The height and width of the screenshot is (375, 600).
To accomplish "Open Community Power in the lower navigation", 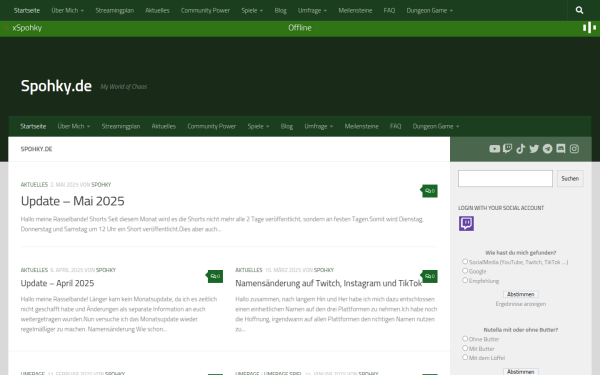I will coord(212,126).
